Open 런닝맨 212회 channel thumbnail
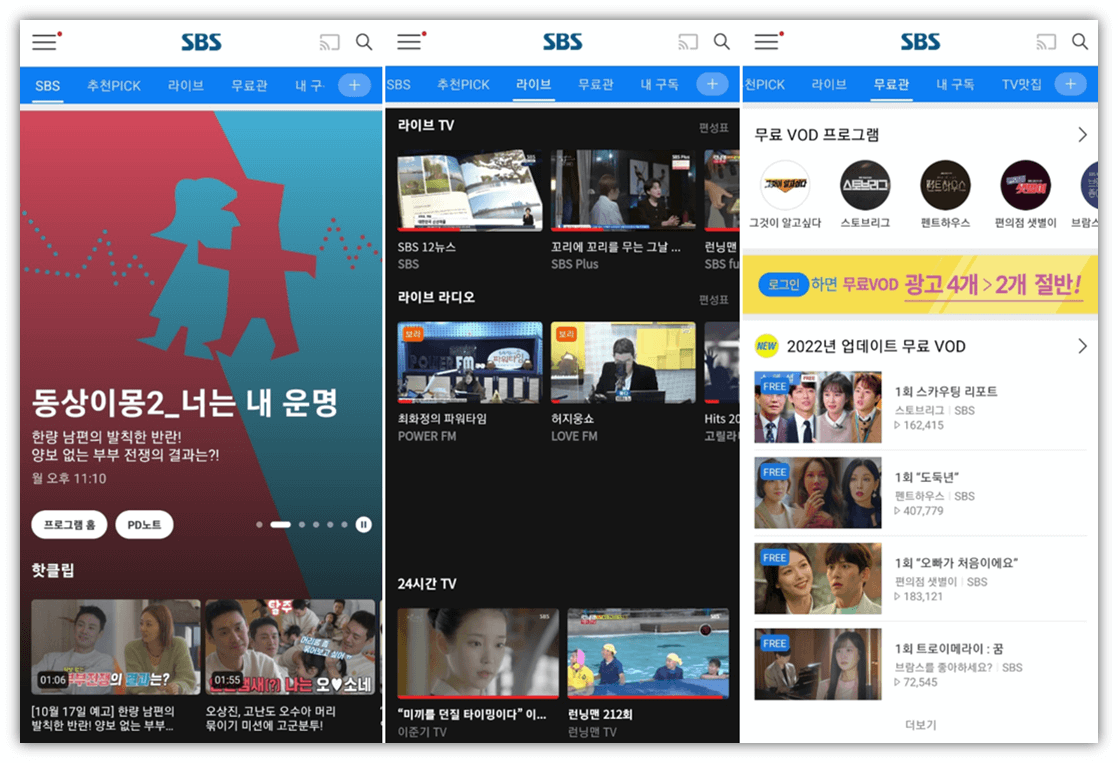 point(648,652)
